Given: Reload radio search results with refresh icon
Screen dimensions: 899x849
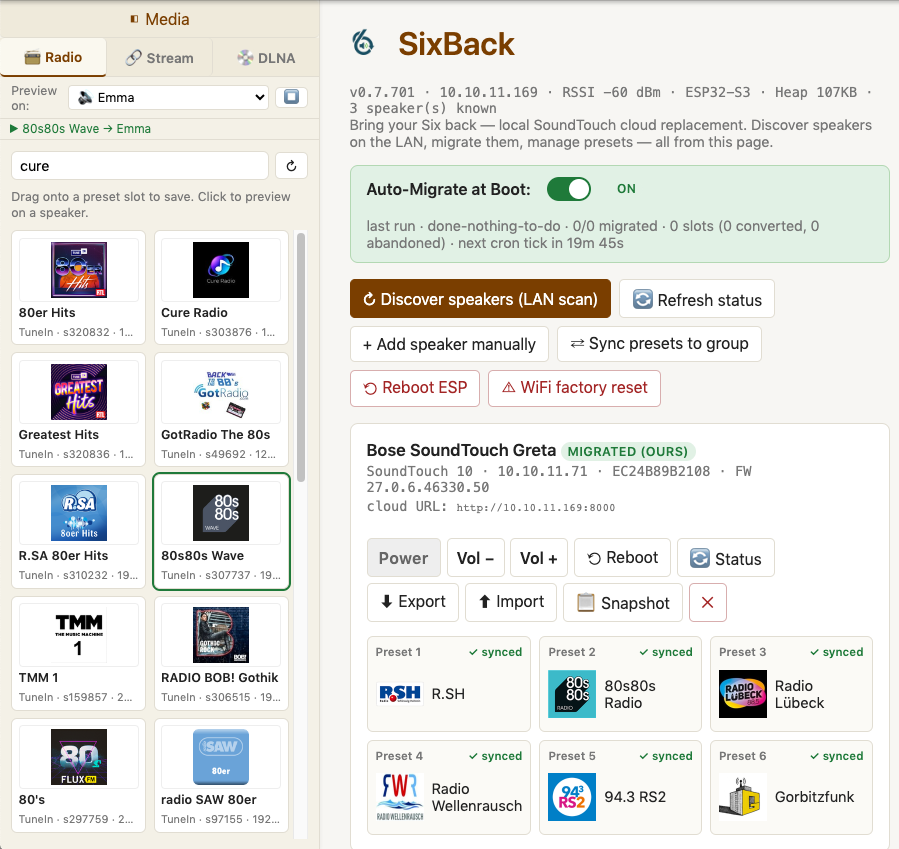Looking at the screenshot, I should (x=291, y=166).
